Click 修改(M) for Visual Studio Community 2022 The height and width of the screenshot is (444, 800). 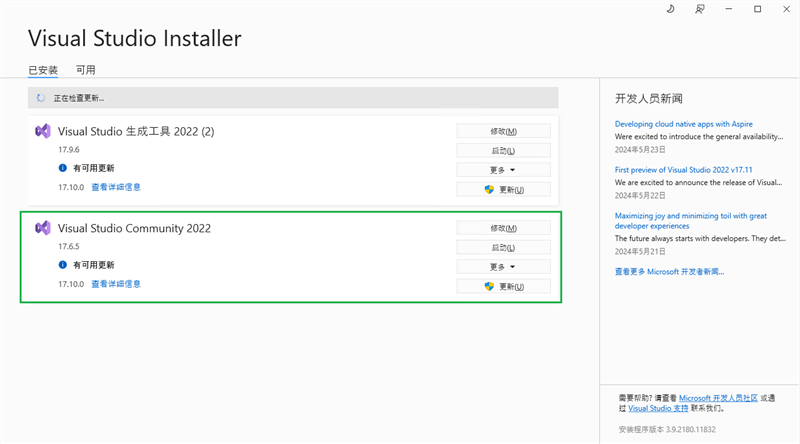click(x=504, y=228)
